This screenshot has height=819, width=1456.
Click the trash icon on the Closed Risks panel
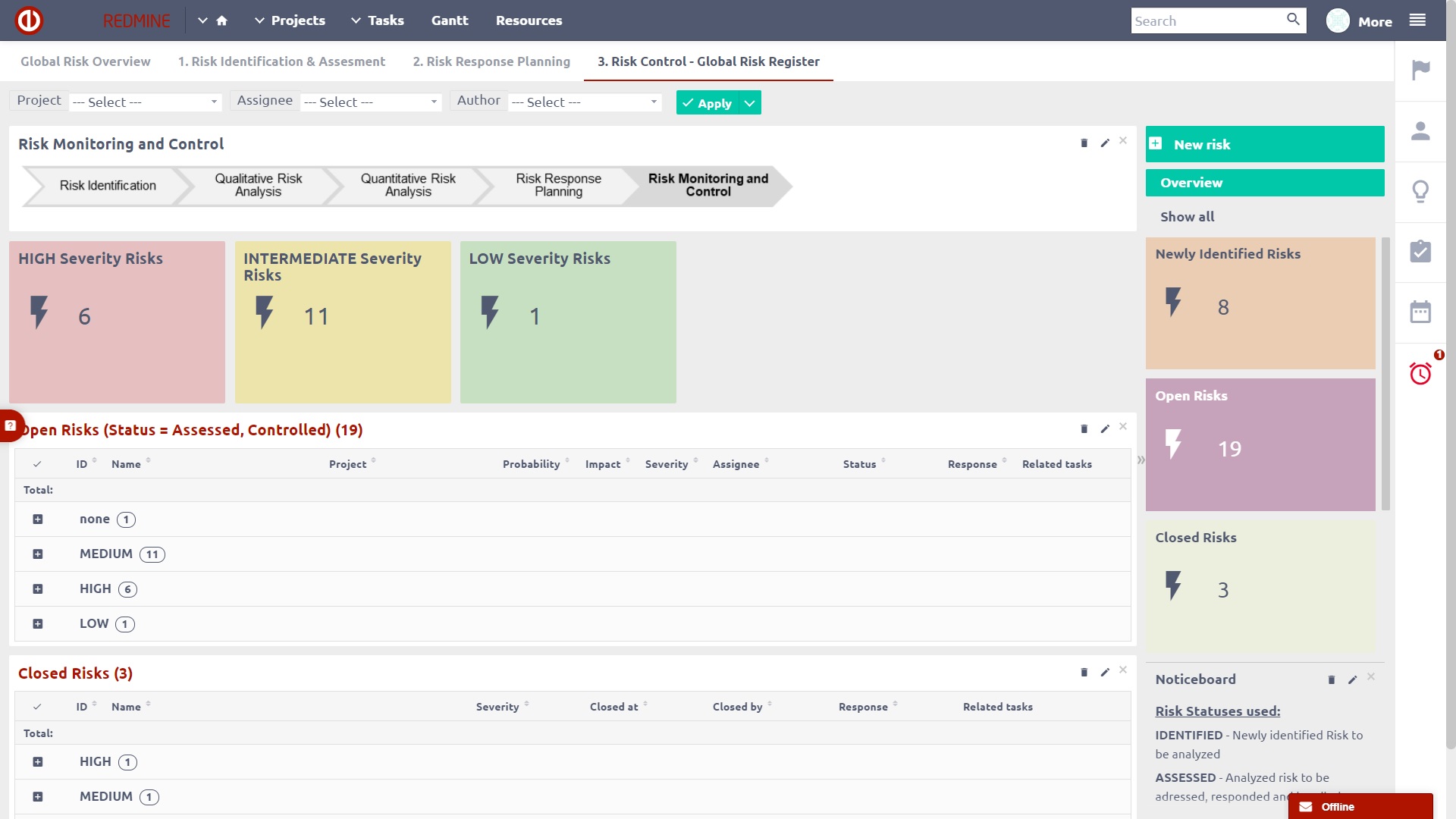[1084, 672]
